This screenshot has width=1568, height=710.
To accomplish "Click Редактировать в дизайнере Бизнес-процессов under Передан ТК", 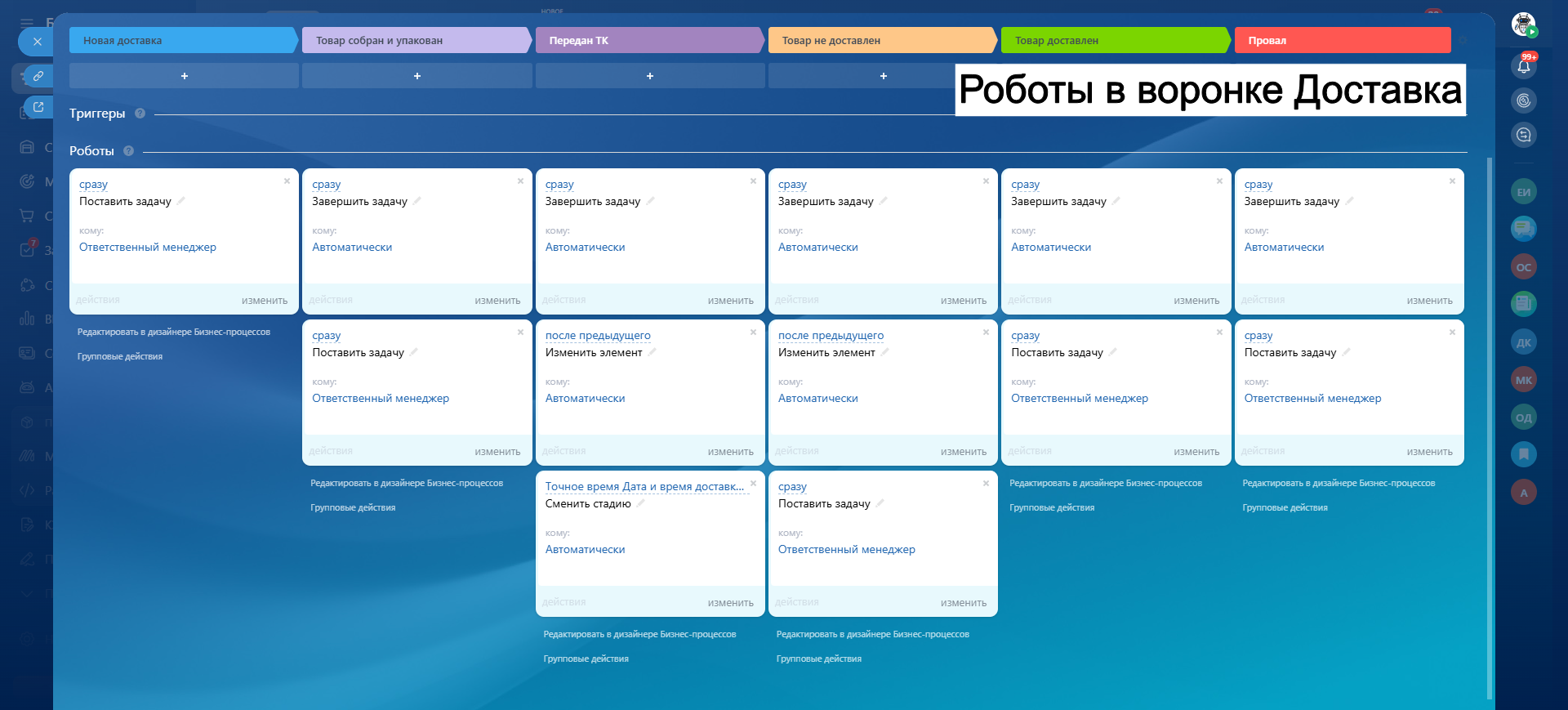I will (x=639, y=635).
